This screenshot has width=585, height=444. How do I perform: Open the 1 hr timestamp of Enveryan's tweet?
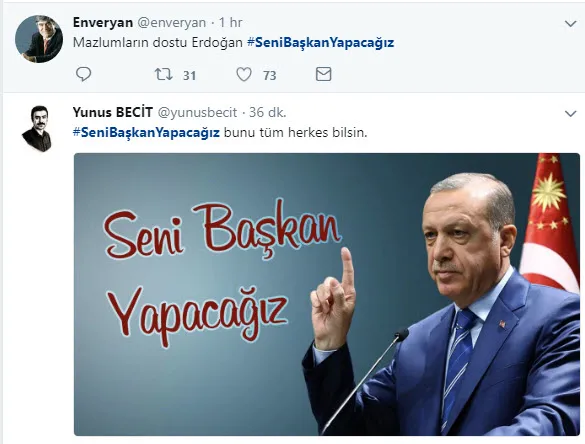pos(231,22)
